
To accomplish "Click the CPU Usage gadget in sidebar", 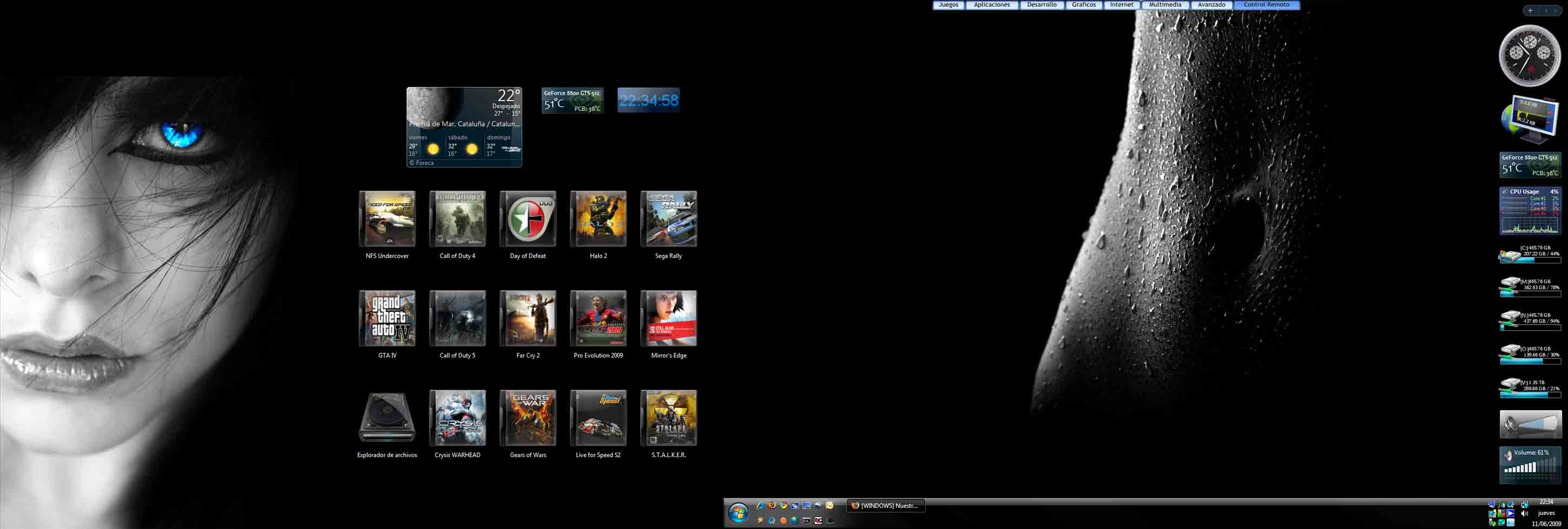I will click(x=1530, y=210).
